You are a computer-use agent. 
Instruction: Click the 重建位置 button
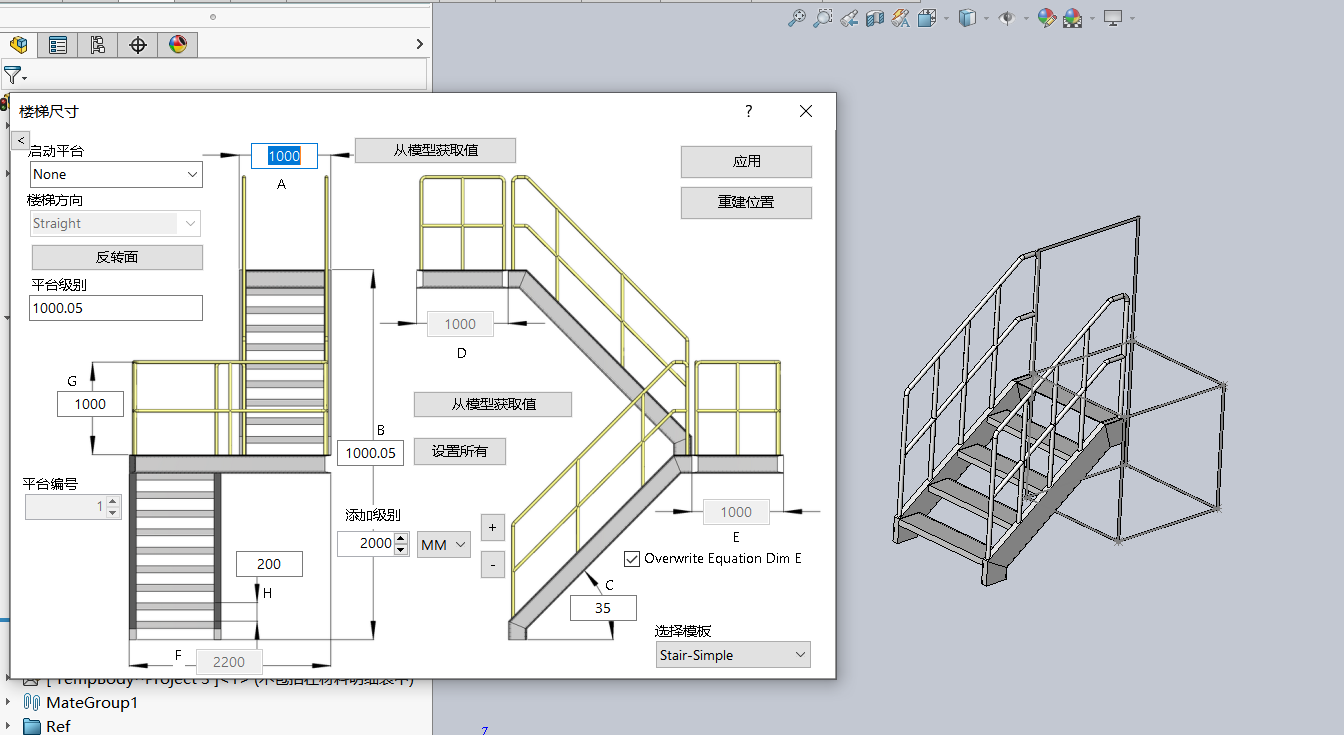coord(746,202)
